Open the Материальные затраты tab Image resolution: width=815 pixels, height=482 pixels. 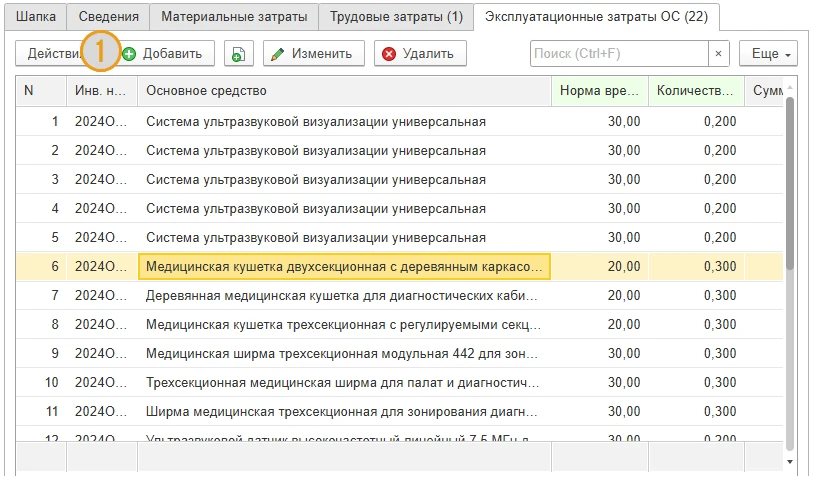click(x=234, y=17)
